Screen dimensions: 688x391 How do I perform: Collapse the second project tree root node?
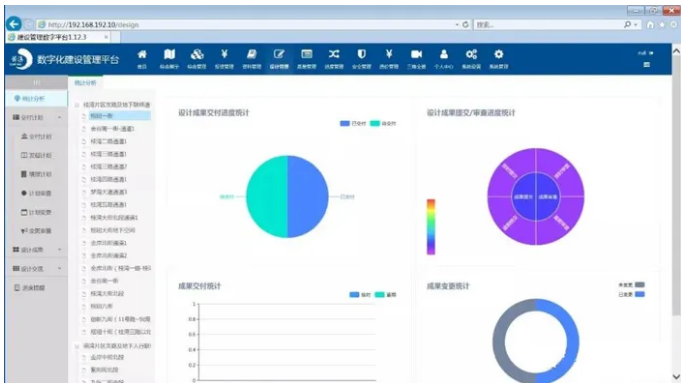point(77,346)
